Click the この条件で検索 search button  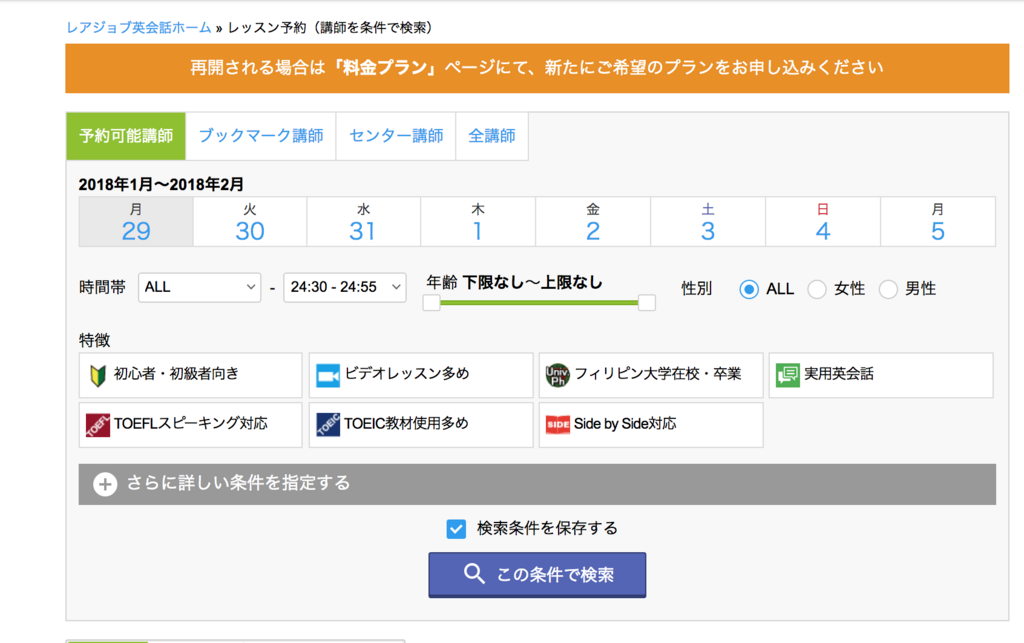537,574
